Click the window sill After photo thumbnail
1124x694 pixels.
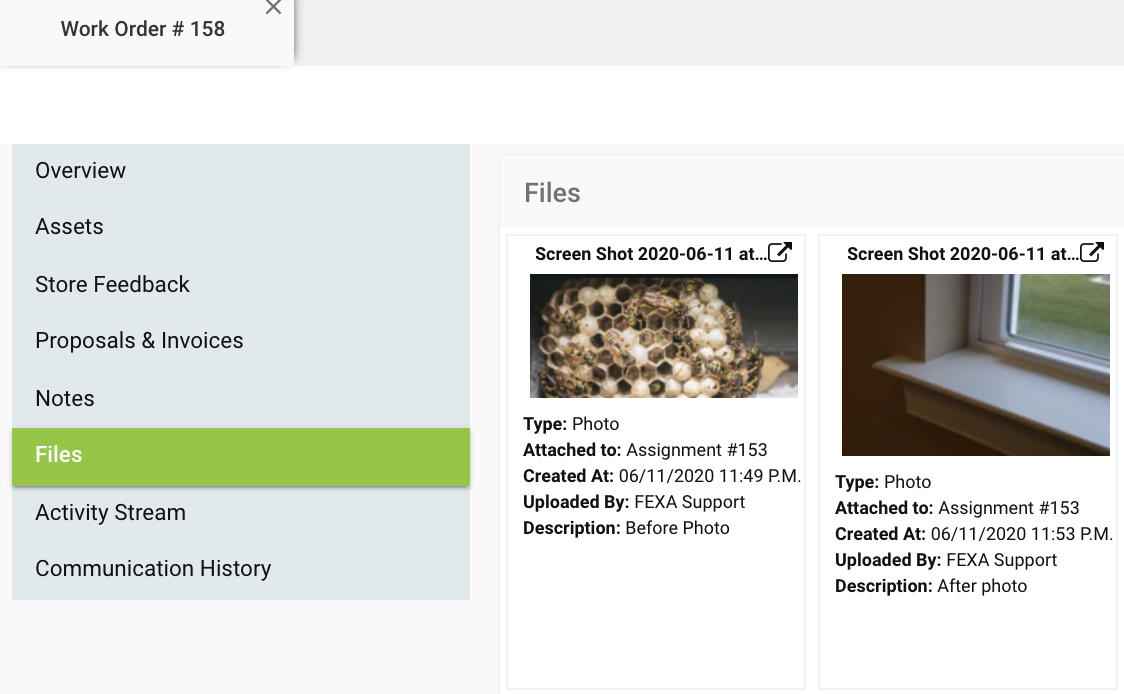click(x=975, y=364)
